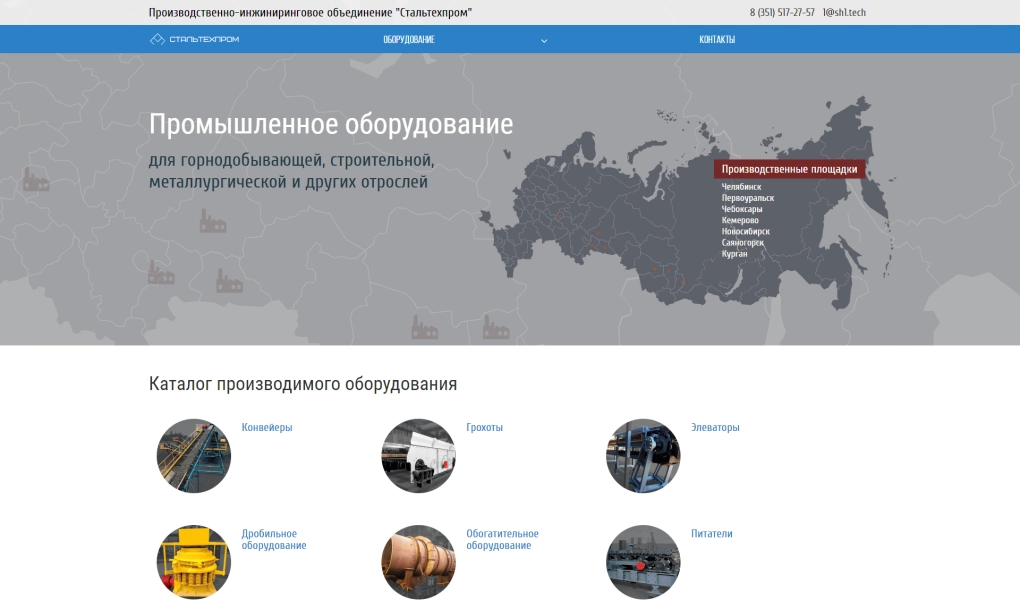
Task: Click the Грохоты round image
Action: (418, 456)
